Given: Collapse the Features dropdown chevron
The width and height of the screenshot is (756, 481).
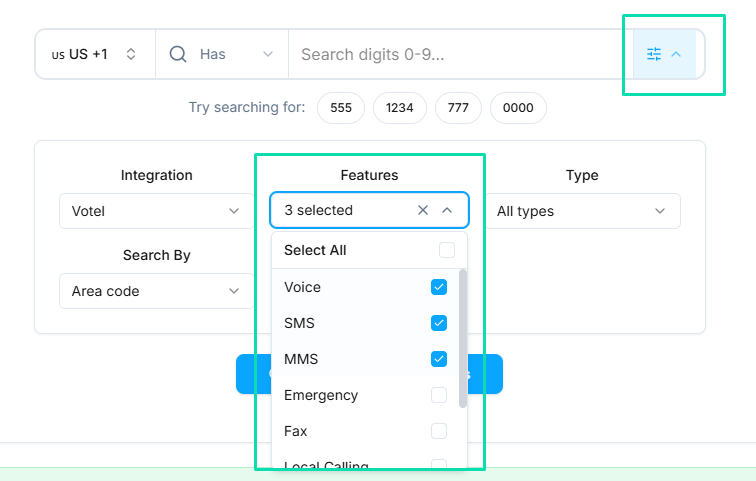Looking at the screenshot, I should (x=447, y=210).
